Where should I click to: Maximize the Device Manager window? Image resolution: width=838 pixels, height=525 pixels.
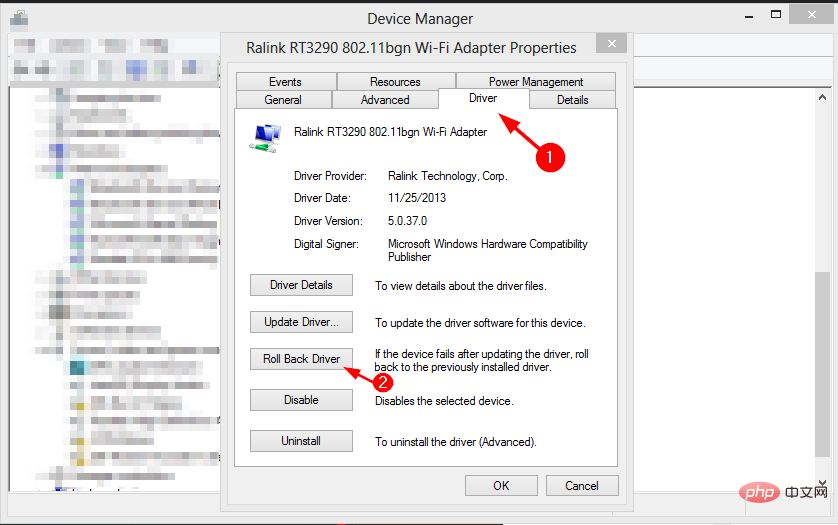(776, 15)
